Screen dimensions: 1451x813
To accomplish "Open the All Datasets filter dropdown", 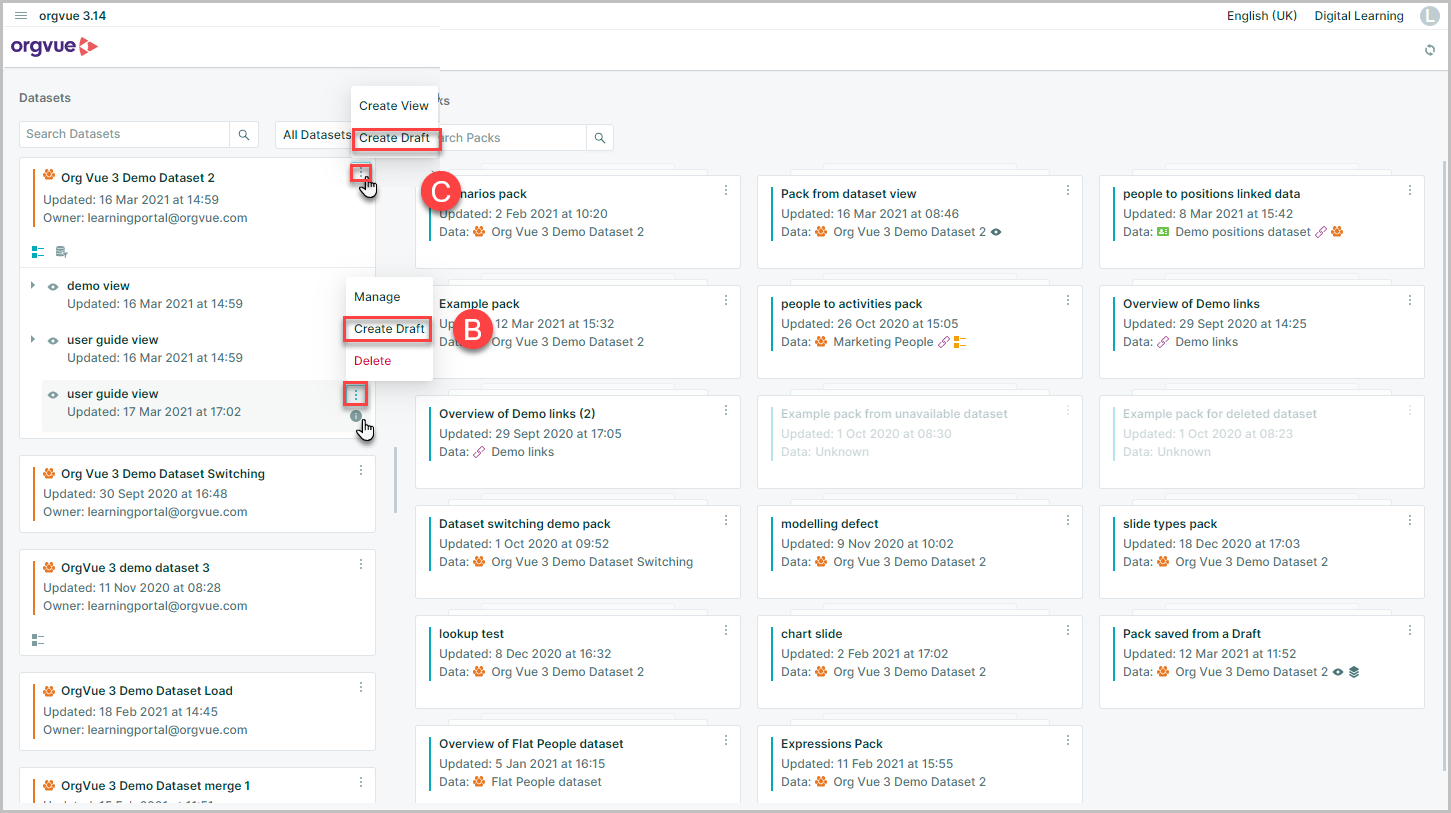I will coord(316,135).
